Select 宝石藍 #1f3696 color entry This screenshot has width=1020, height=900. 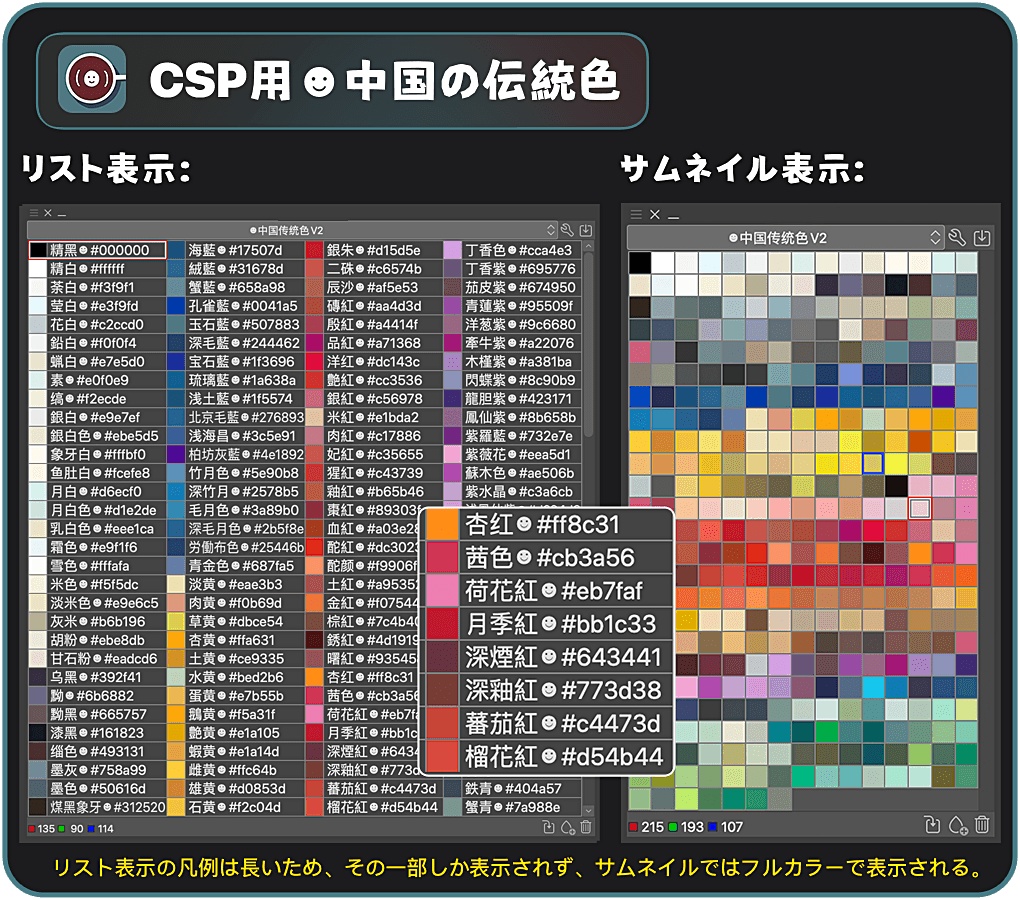(x=235, y=362)
